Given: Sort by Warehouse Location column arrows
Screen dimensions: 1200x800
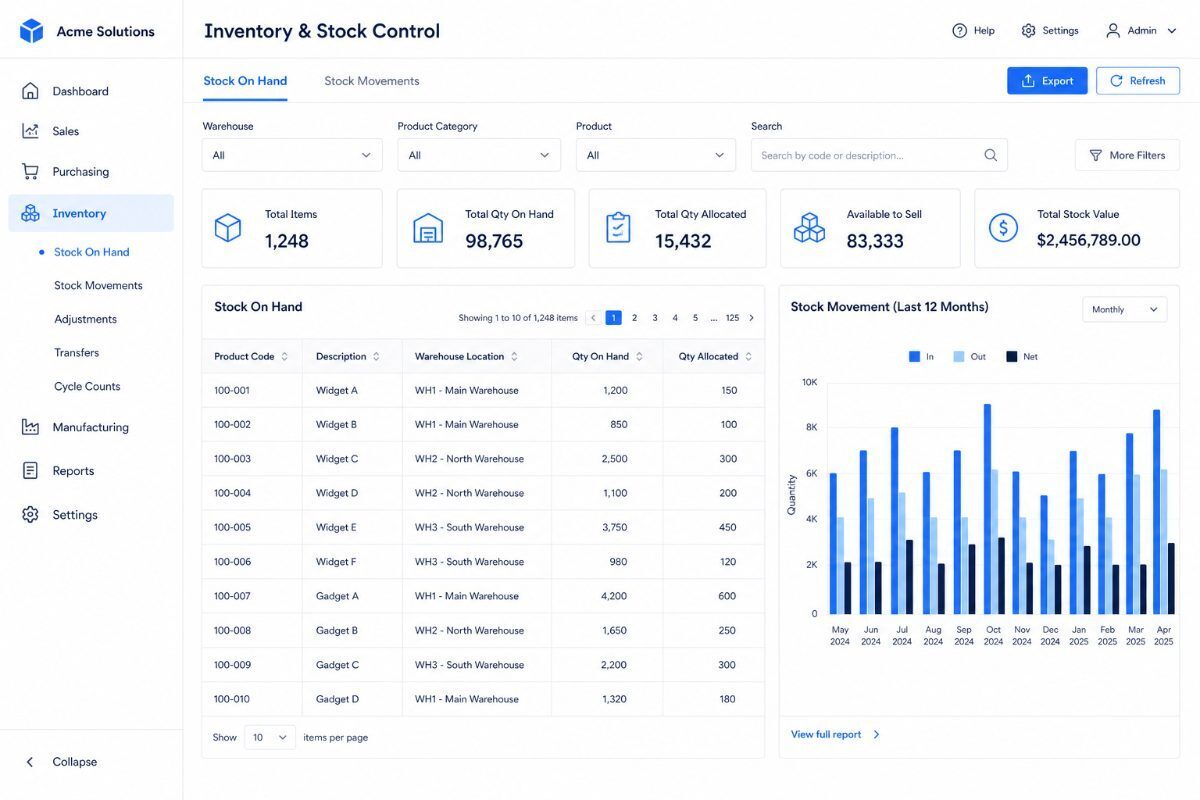Looking at the screenshot, I should [514, 356].
